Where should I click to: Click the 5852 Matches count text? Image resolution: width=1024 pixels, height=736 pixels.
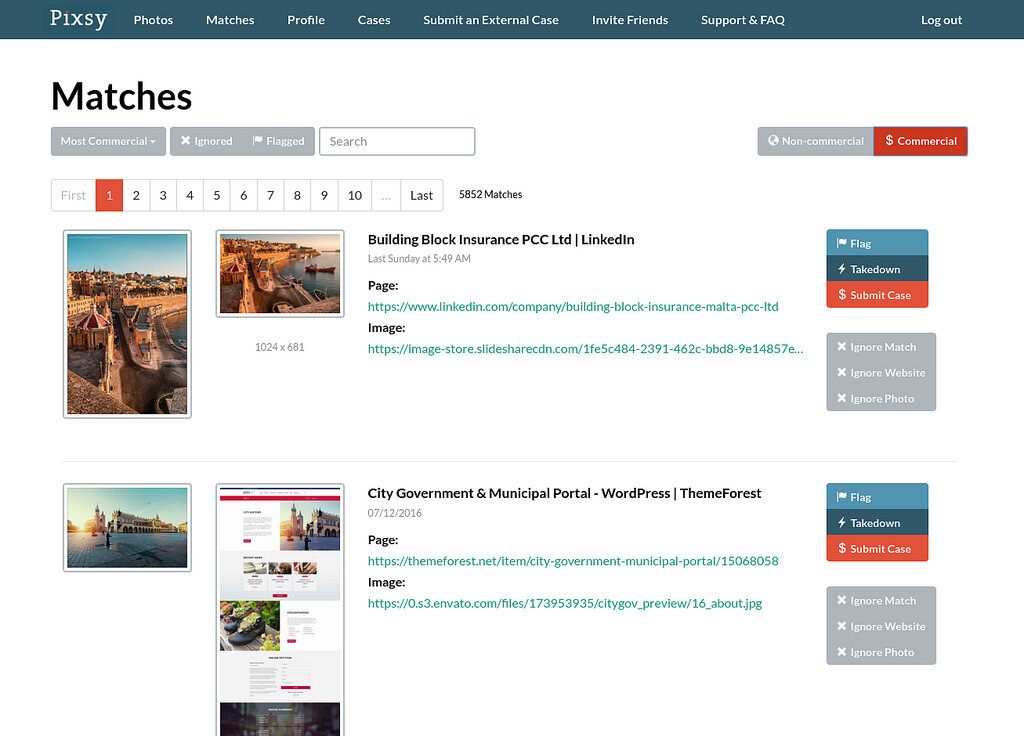point(490,195)
